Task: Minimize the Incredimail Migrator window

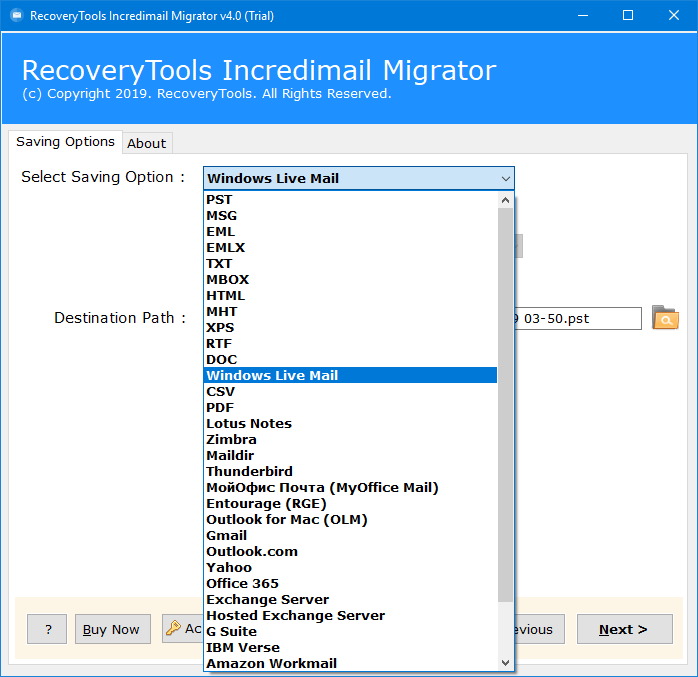Action: tap(583, 16)
